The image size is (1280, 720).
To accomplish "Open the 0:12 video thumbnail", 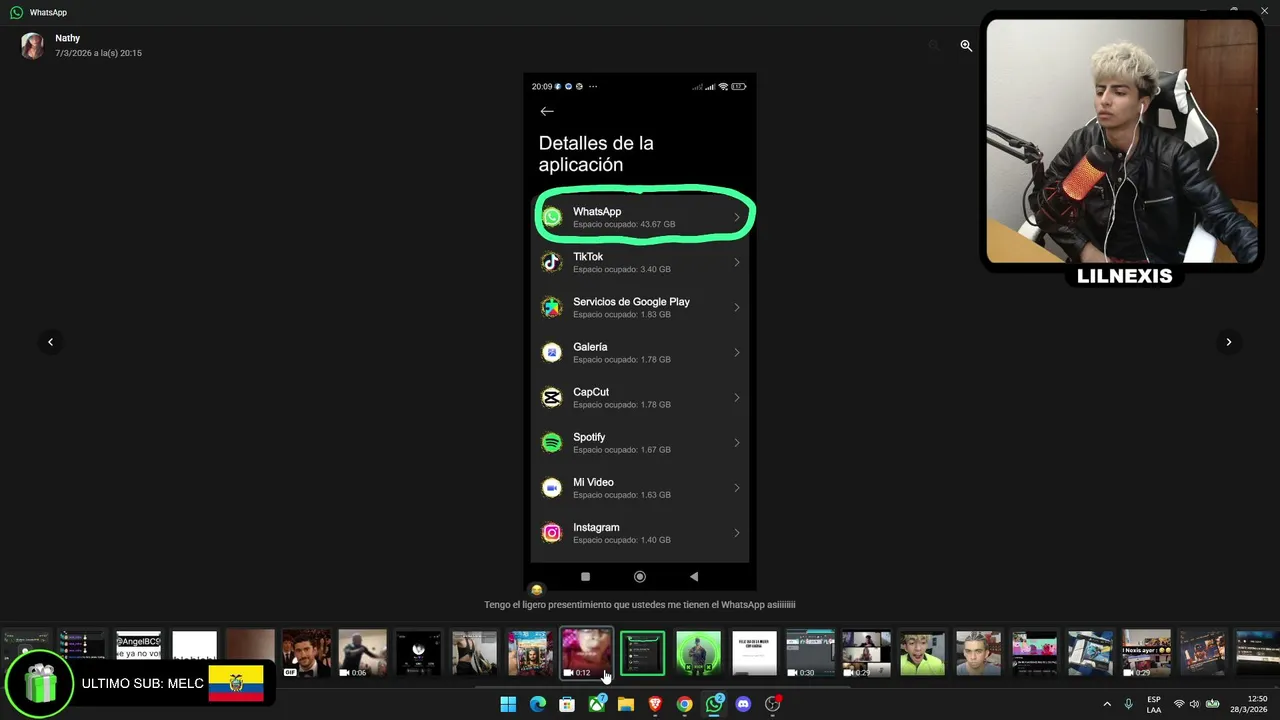I will click(x=586, y=653).
